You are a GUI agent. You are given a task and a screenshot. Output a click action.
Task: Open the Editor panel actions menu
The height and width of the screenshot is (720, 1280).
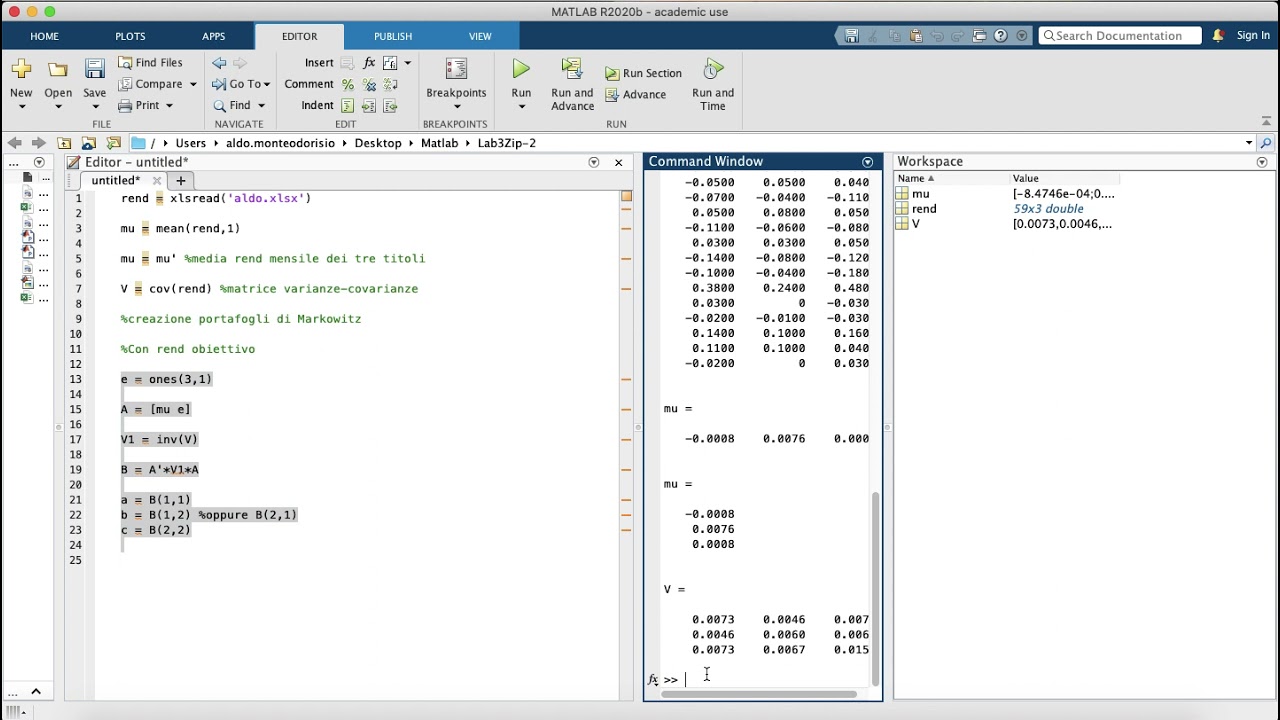[x=594, y=162]
